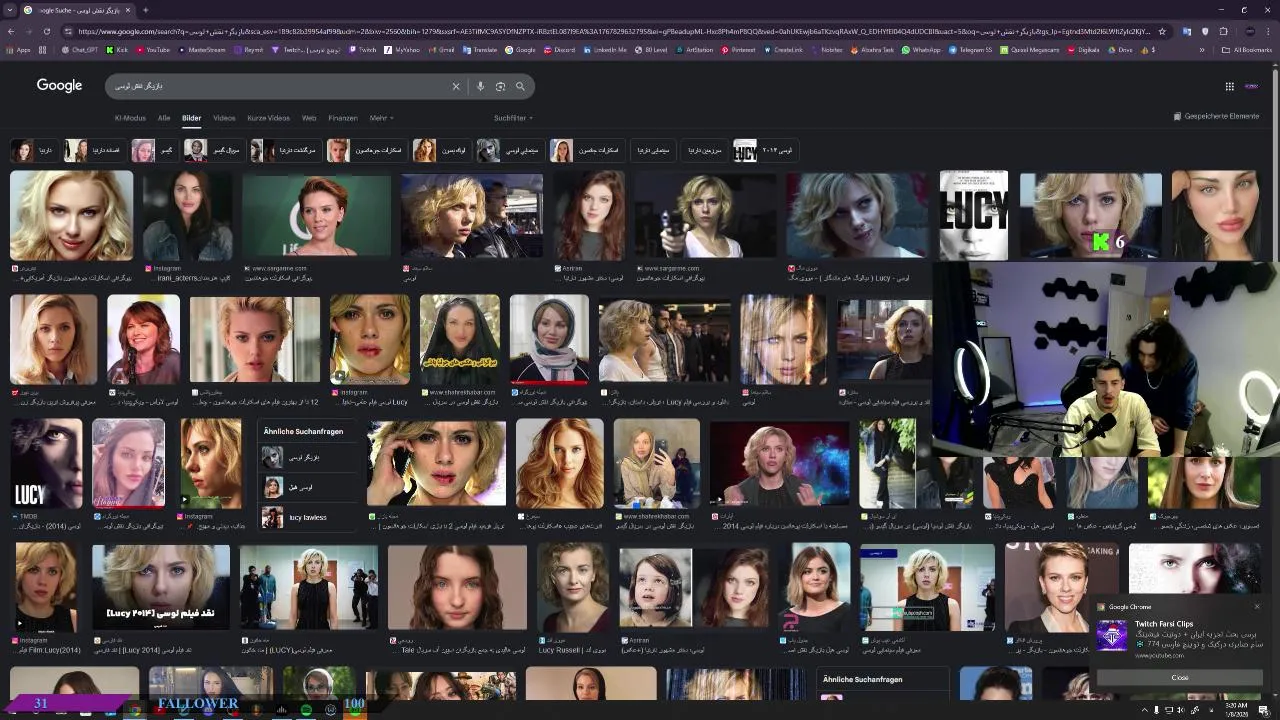
Task: Submit search with magnifier icon
Action: point(520,86)
